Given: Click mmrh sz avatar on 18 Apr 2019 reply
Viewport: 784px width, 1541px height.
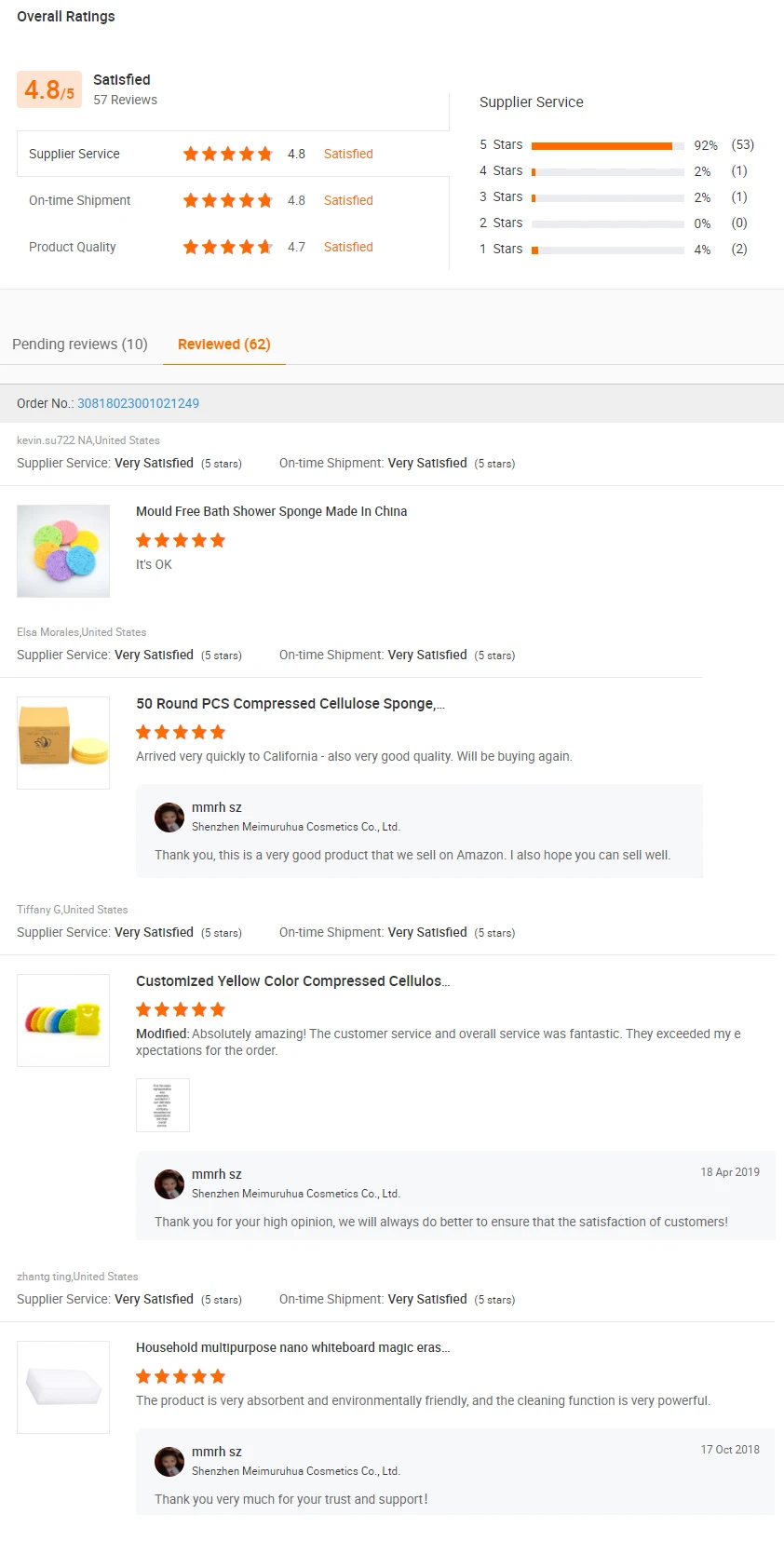Looking at the screenshot, I should (169, 1184).
